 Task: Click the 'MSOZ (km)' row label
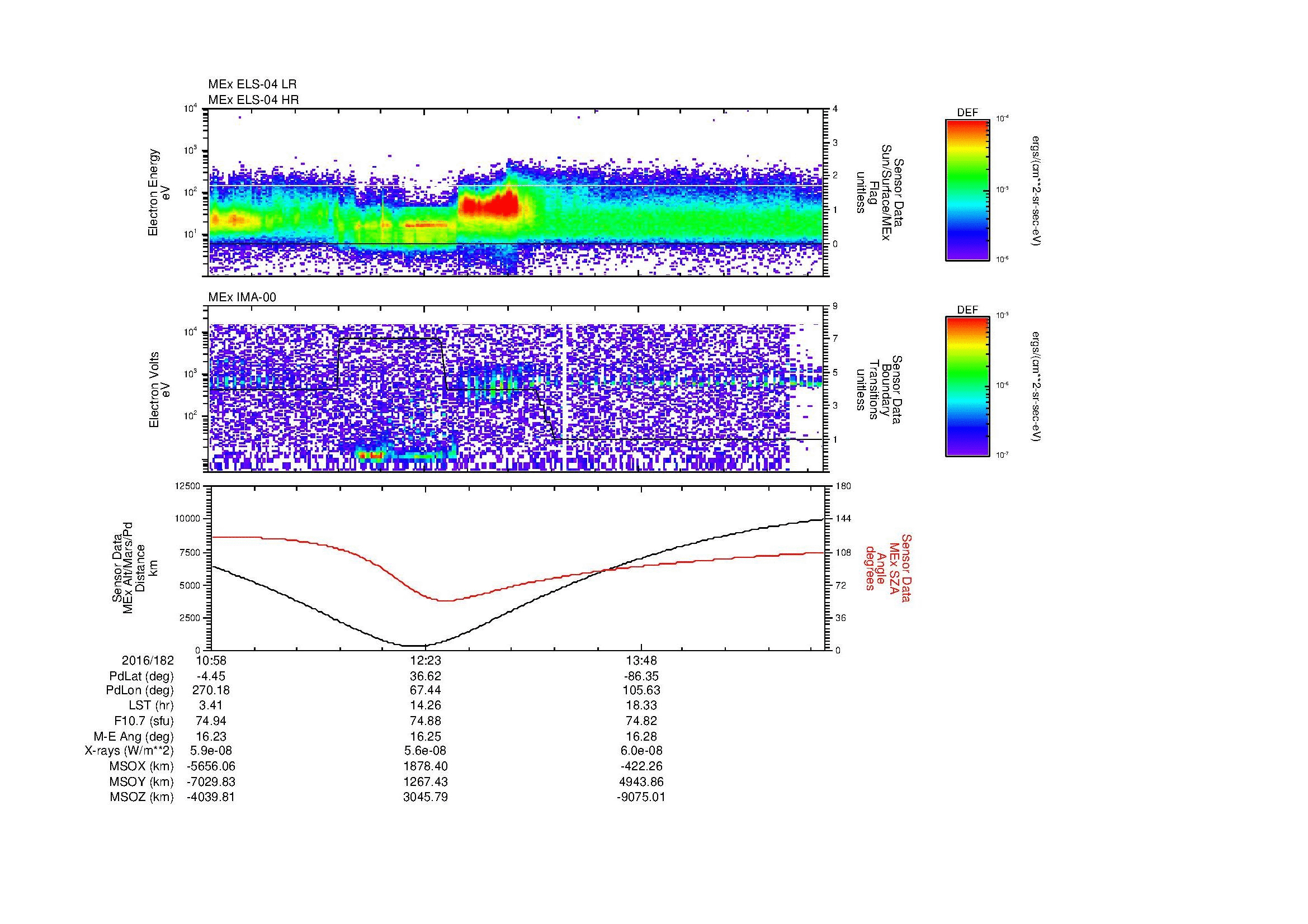(x=143, y=797)
